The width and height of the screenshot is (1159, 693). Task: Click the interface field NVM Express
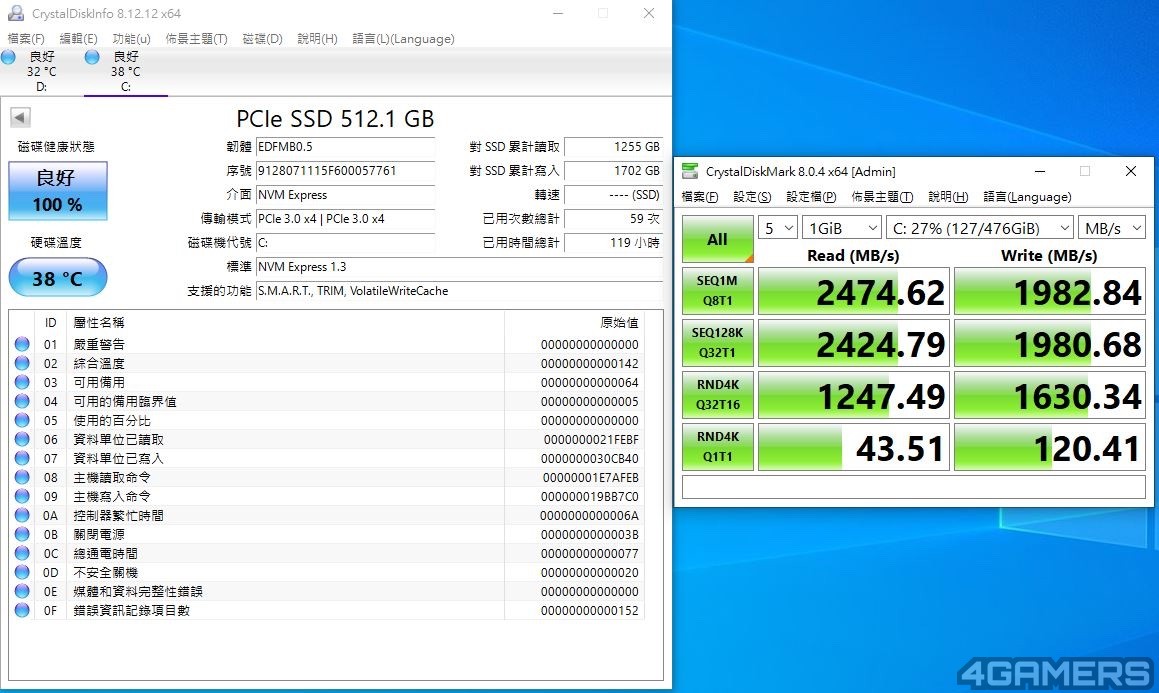pyautogui.click(x=345, y=195)
